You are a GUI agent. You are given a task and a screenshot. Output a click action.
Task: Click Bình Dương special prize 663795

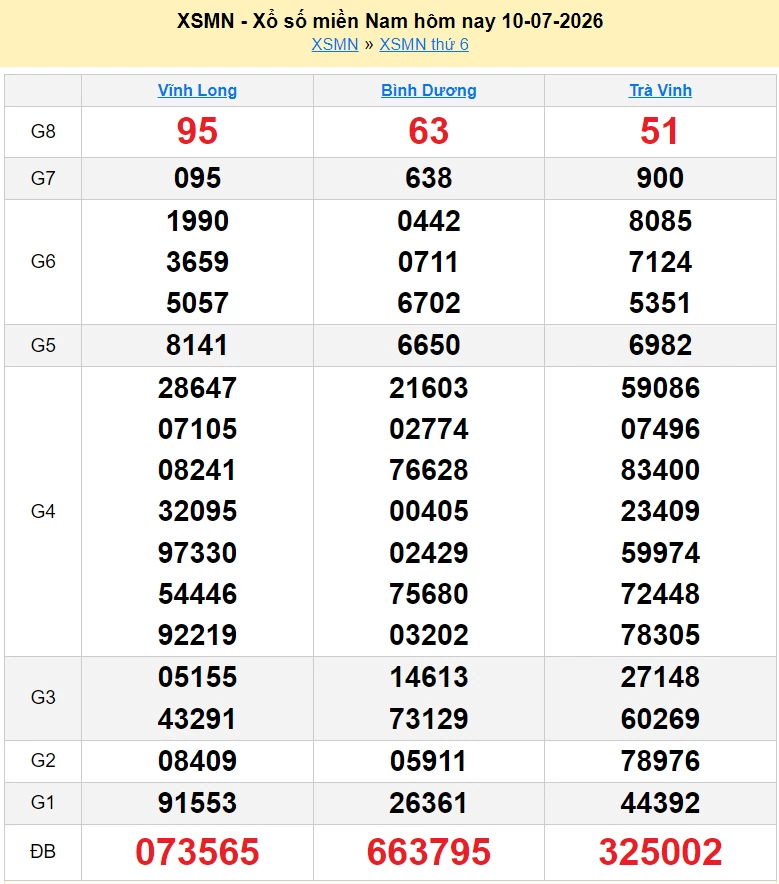[429, 851]
